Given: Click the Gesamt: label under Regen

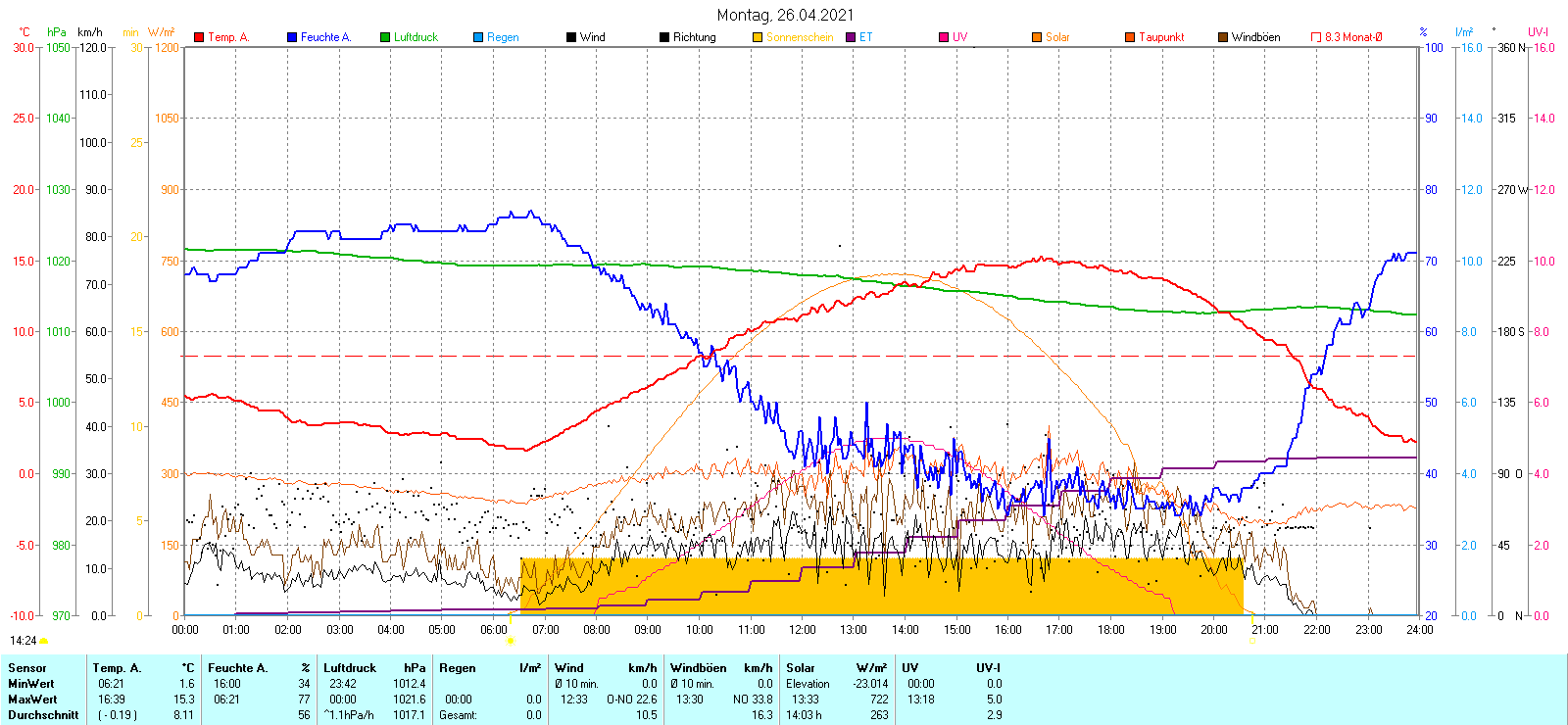Looking at the screenshot, I should click(x=458, y=715).
